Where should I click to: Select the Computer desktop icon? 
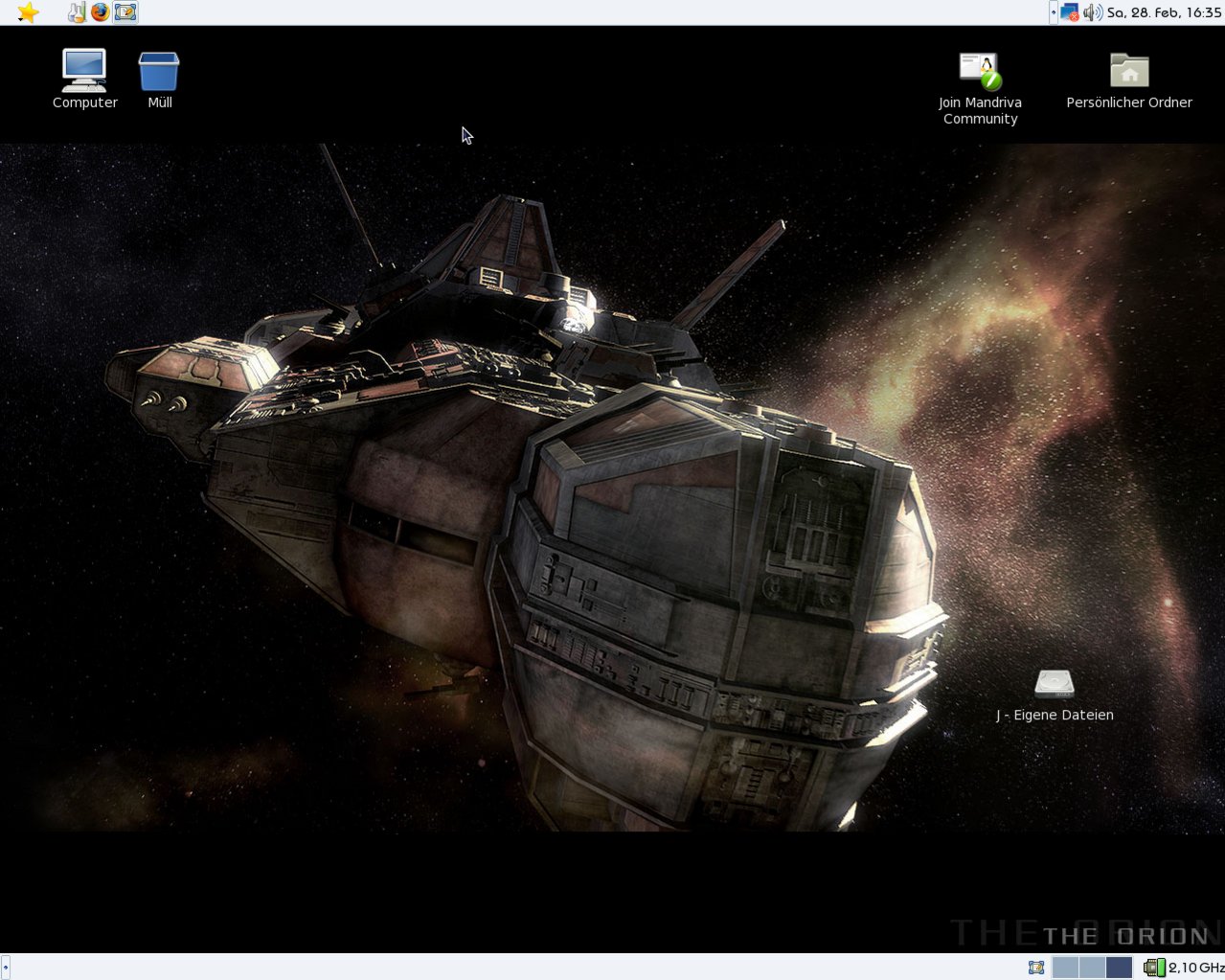pyautogui.click(x=84, y=71)
